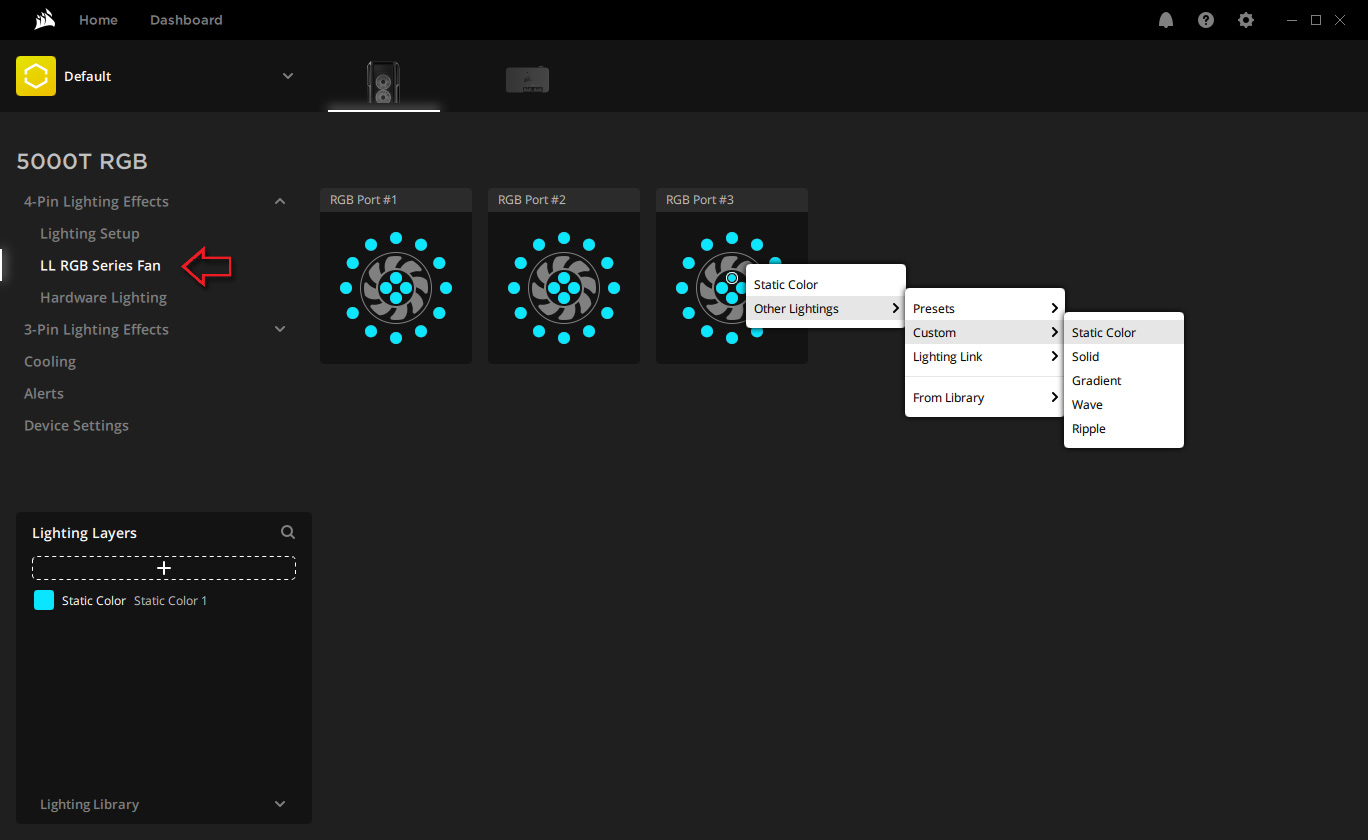Choose Other Lightings in context menu
The width and height of the screenshot is (1368, 840).
point(826,309)
